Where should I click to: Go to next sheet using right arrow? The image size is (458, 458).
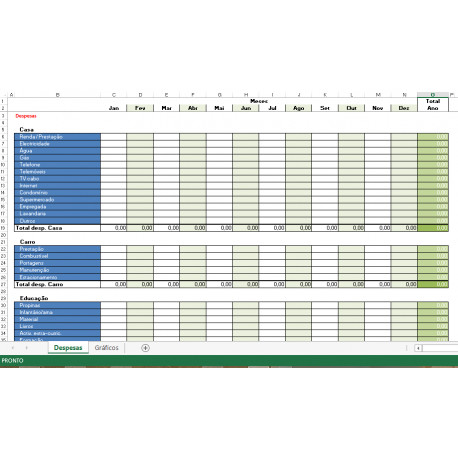[x=27, y=348]
